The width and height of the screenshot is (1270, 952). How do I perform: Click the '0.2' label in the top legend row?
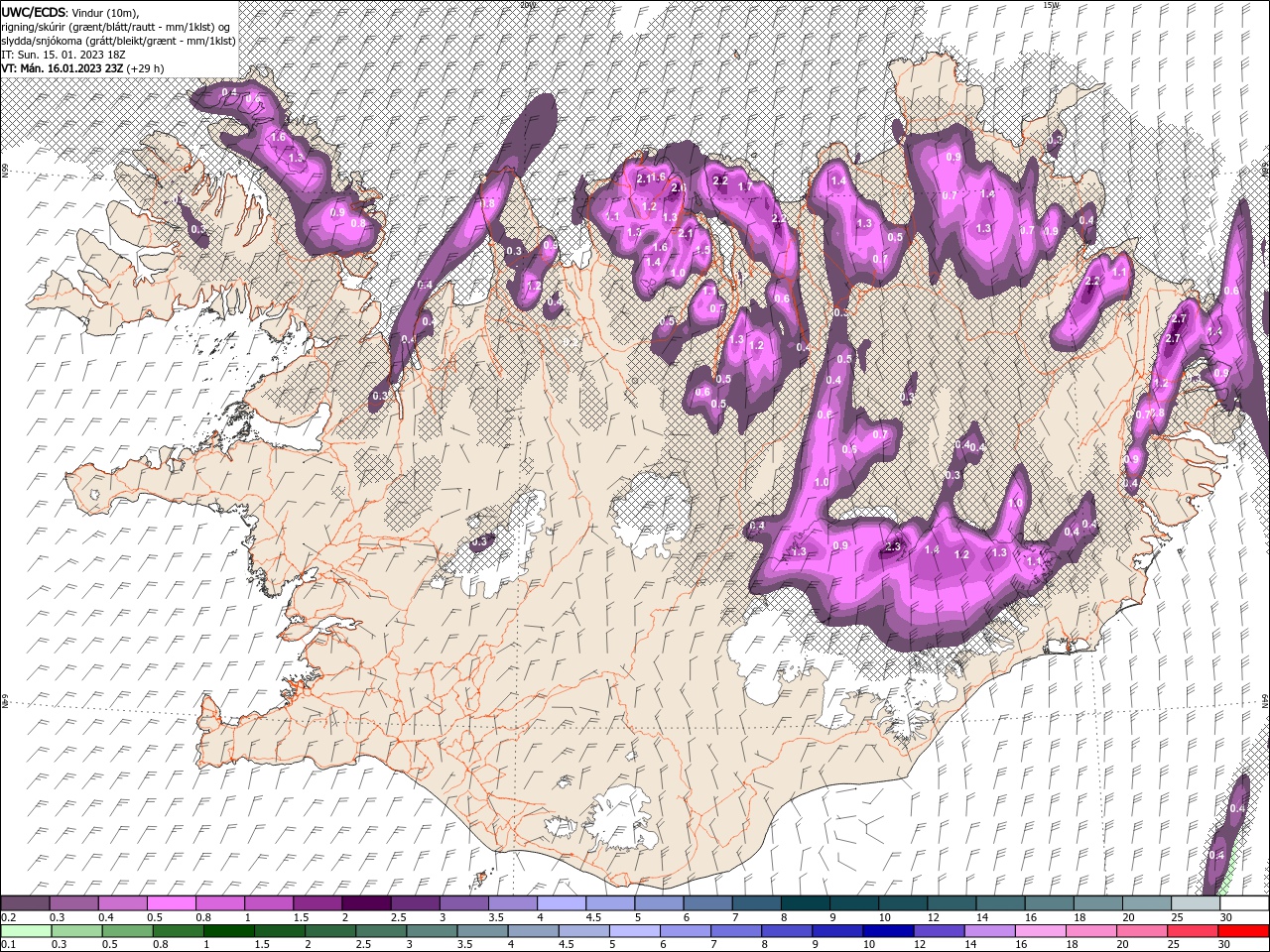point(9,917)
